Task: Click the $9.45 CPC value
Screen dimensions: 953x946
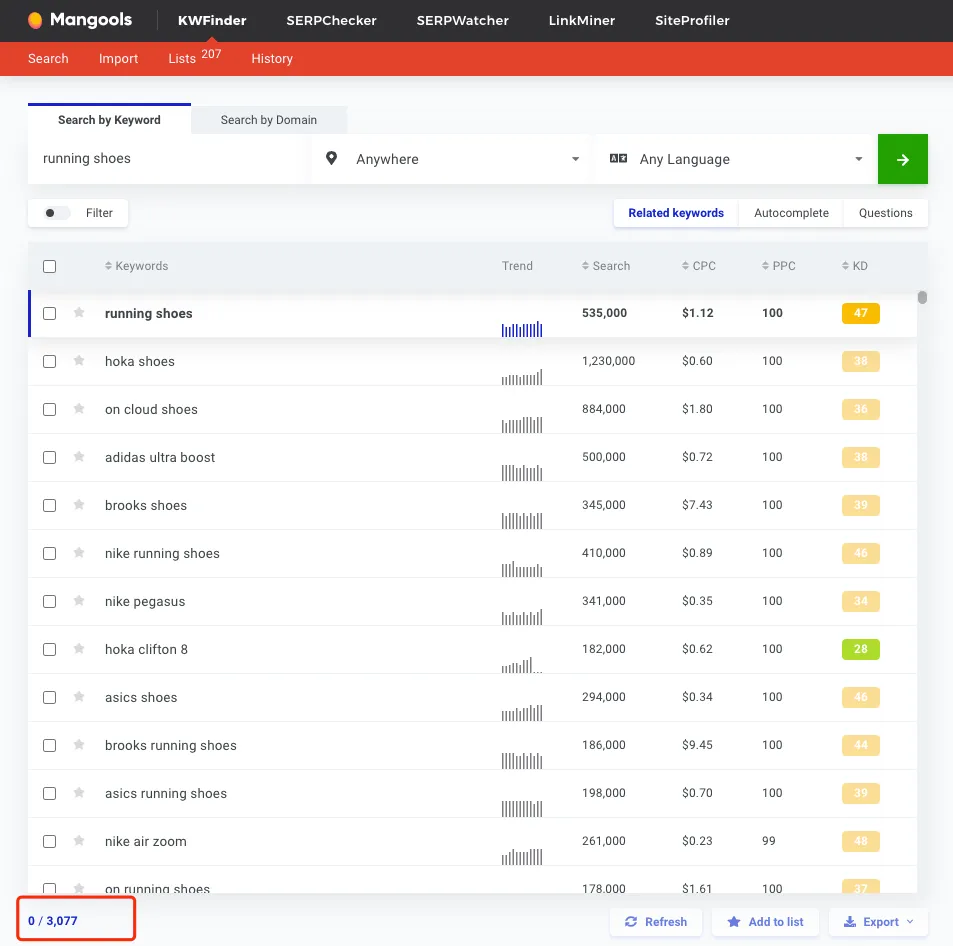Action: (x=697, y=745)
